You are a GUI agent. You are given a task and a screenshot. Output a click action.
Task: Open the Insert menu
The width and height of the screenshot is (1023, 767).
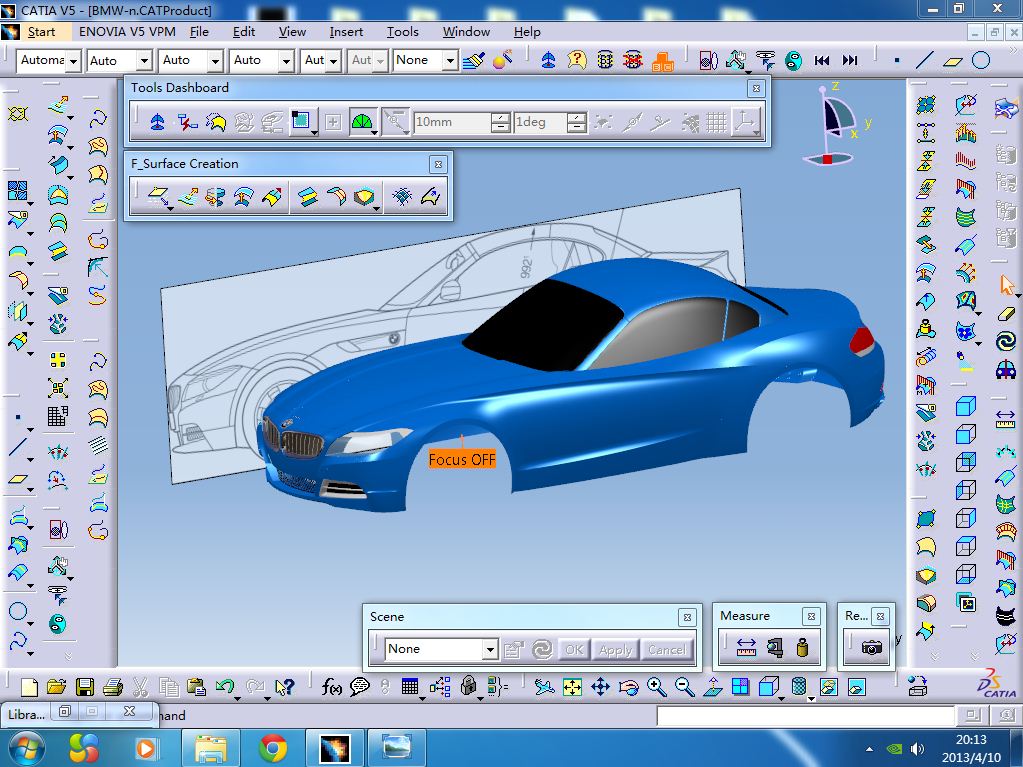346,31
